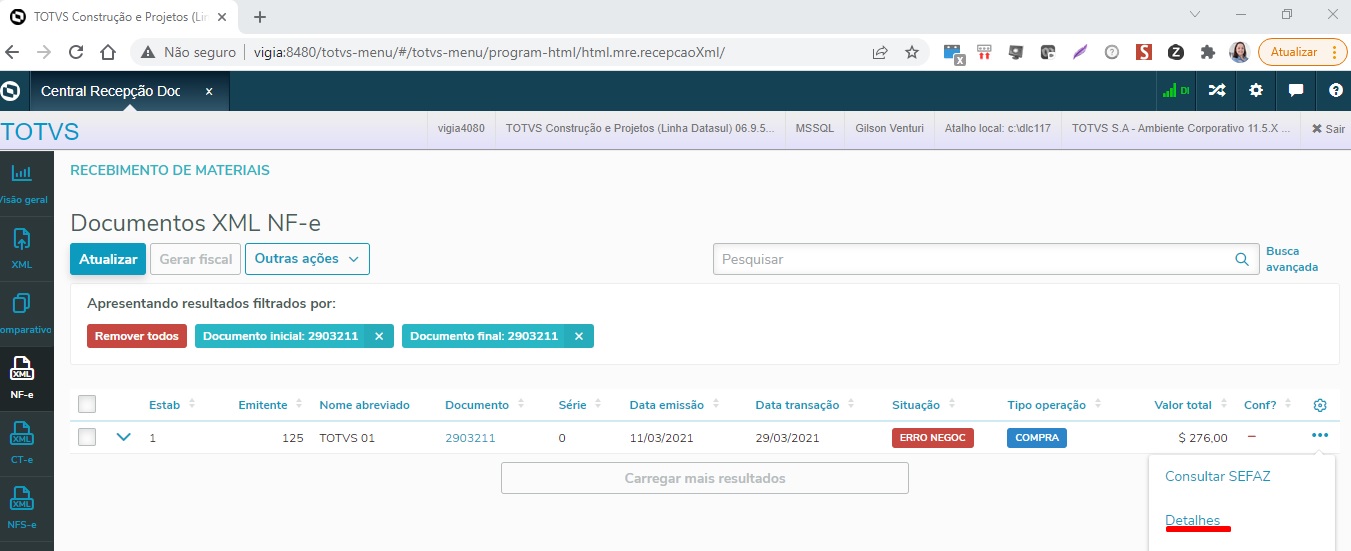Open the row actions three-dots menu
Screen dimensions: 1351x551
1320,435
